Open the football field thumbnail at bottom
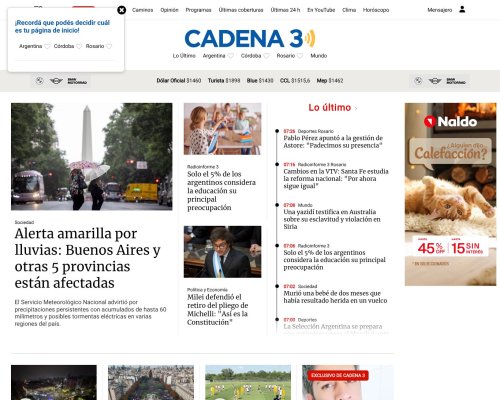This screenshot has height=400, width=500. pos(248,382)
